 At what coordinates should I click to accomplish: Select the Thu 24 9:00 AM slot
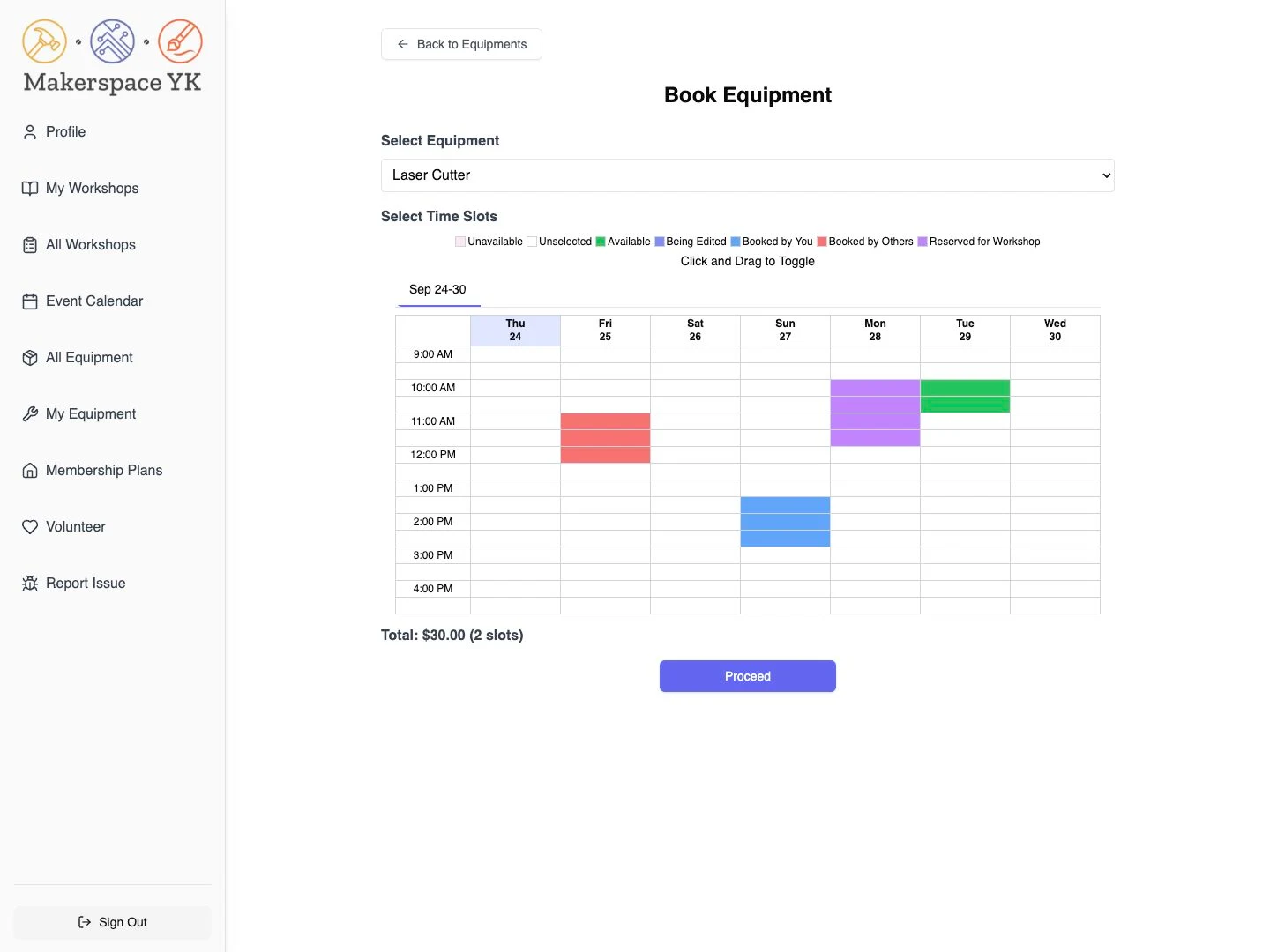(515, 354)
